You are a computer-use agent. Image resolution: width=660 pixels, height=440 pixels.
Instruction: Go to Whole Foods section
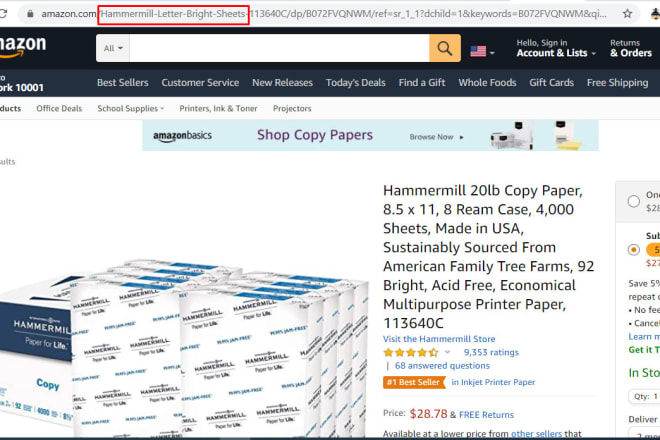pos(487,83)
